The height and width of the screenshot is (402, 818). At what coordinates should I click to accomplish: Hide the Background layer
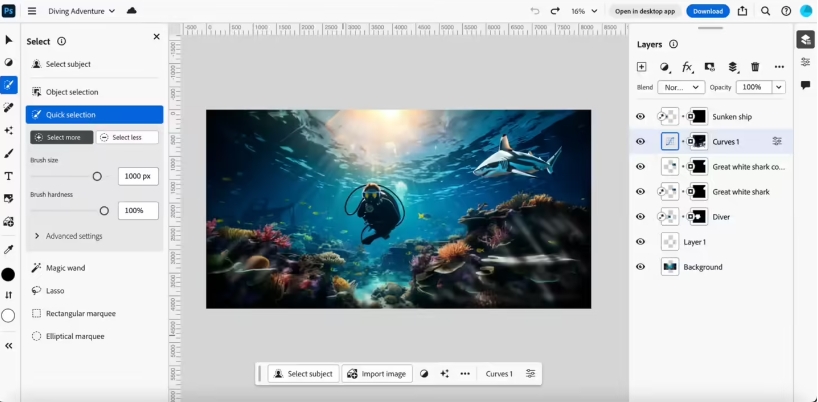[x=641, y=267]
